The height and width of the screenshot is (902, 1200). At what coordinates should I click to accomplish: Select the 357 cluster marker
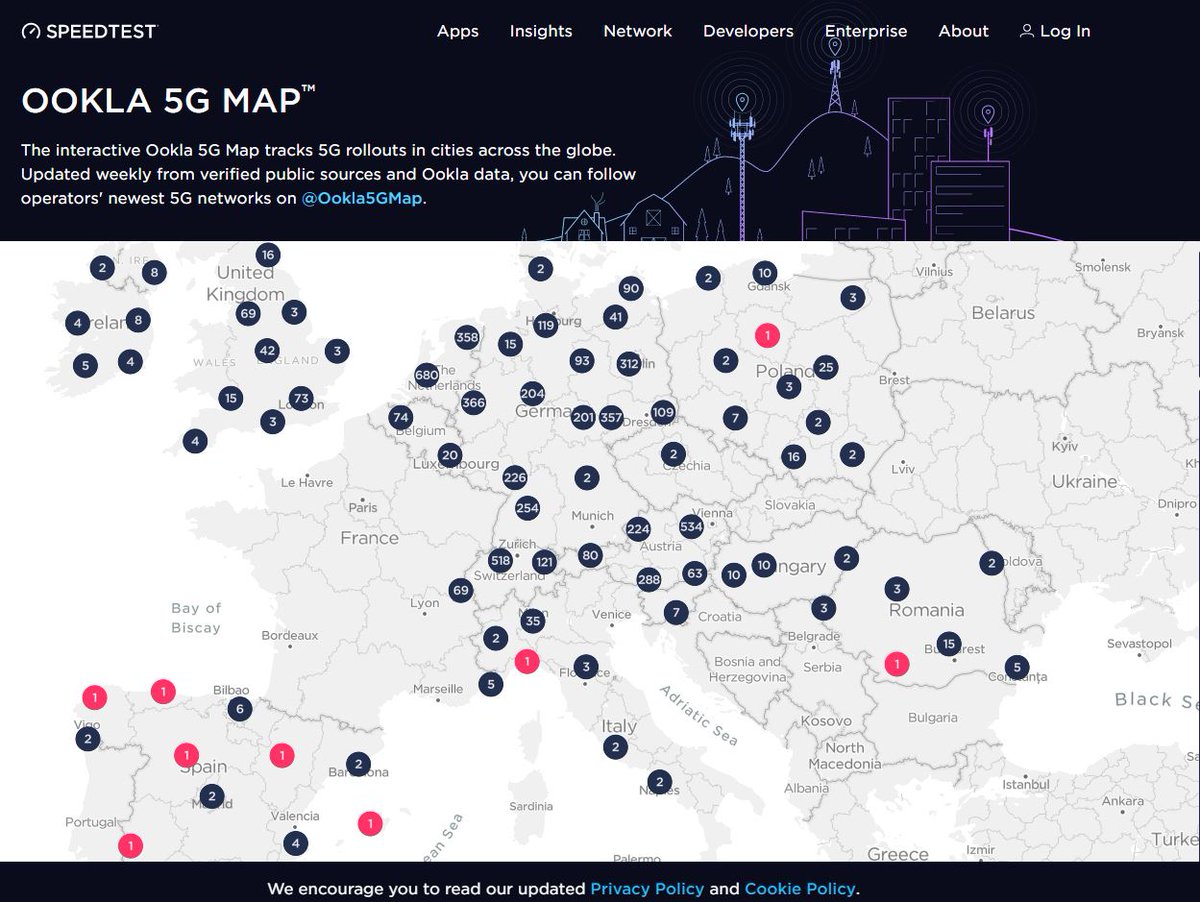[611, 418]
